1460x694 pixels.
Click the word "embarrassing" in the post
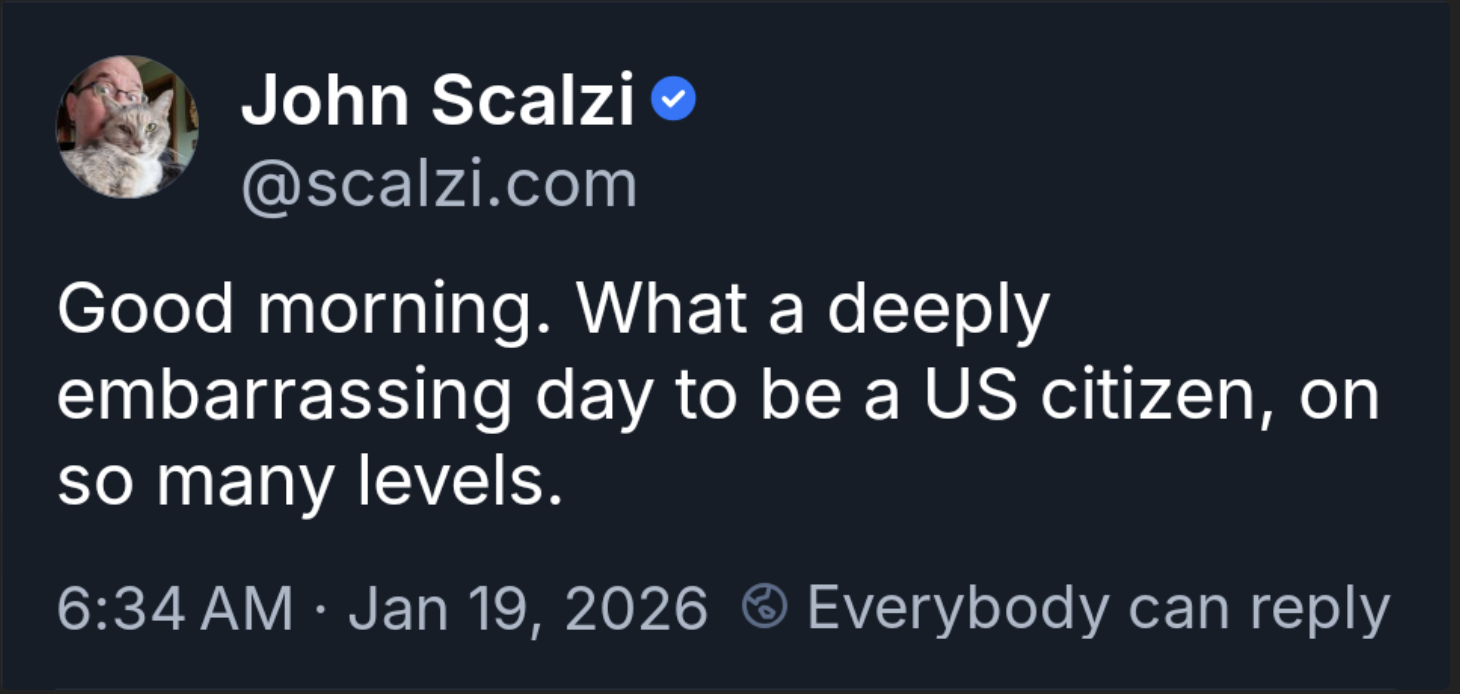point(284,396)
